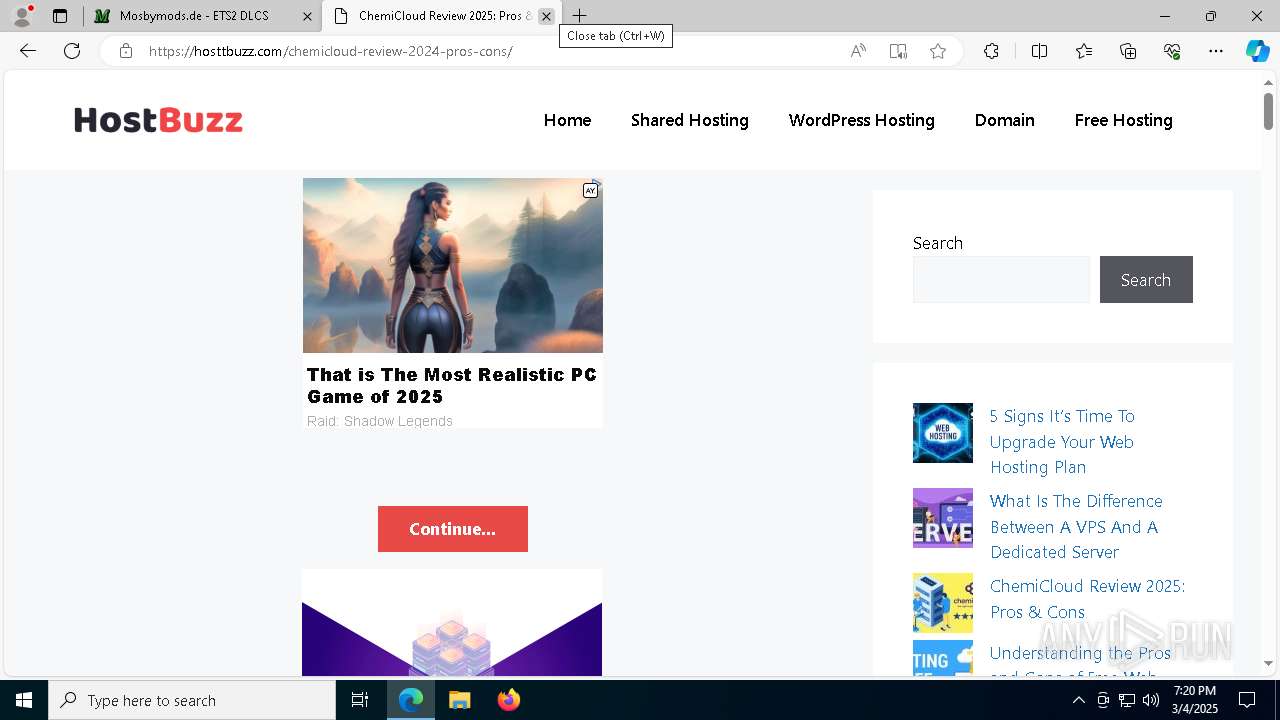Open browser Extensions menu
The width and height of the screenshot is (1280, 720).
(991, 51)
